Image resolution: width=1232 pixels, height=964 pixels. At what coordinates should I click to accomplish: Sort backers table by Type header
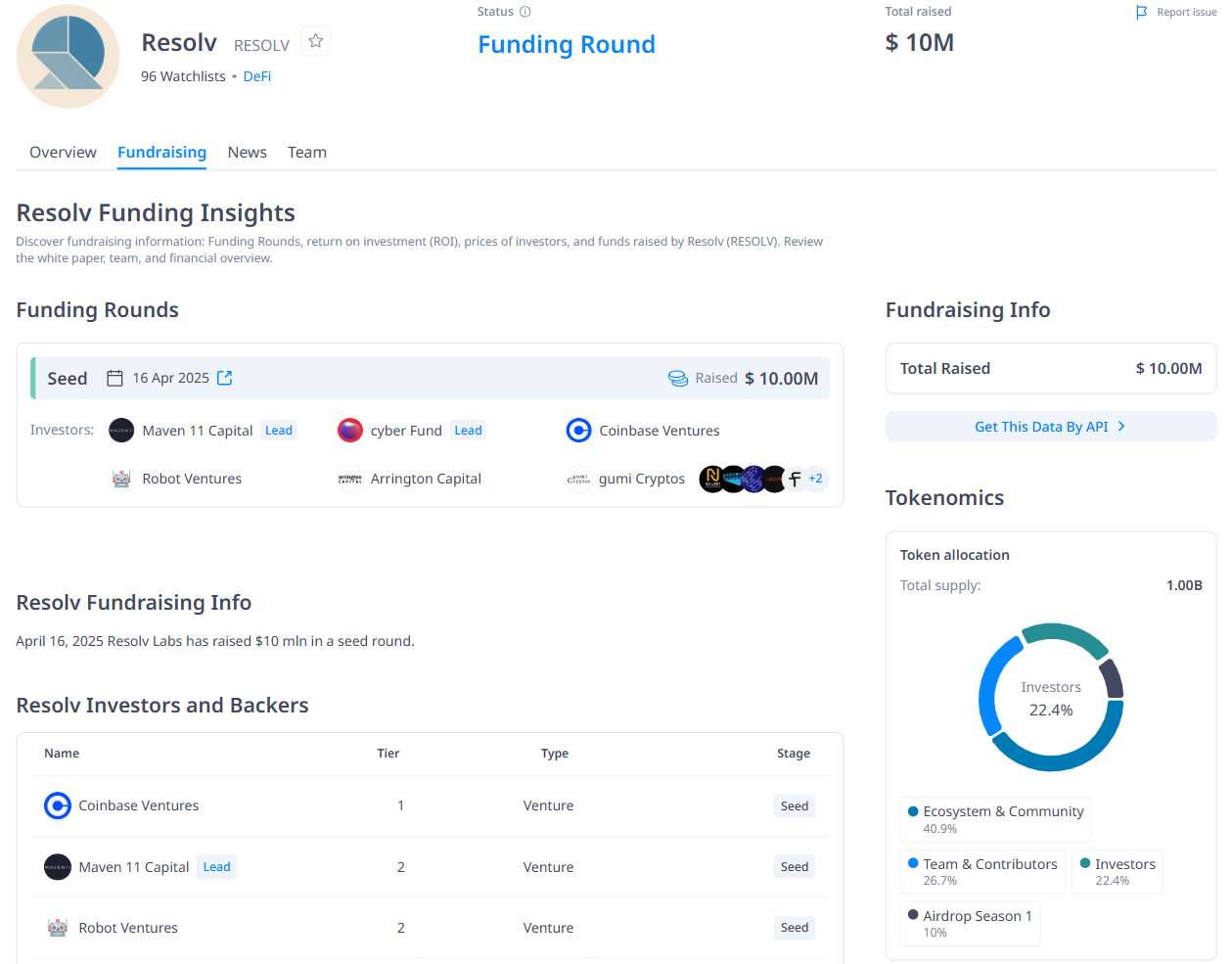555,754
